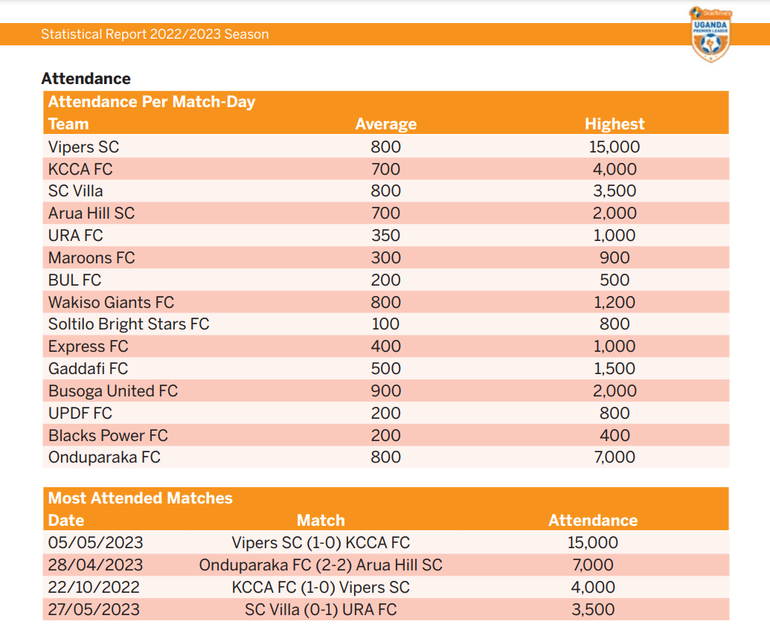This screenshot has width=770, height=627.
Task: Click the Average column header
Action: [x=385, y=124]
